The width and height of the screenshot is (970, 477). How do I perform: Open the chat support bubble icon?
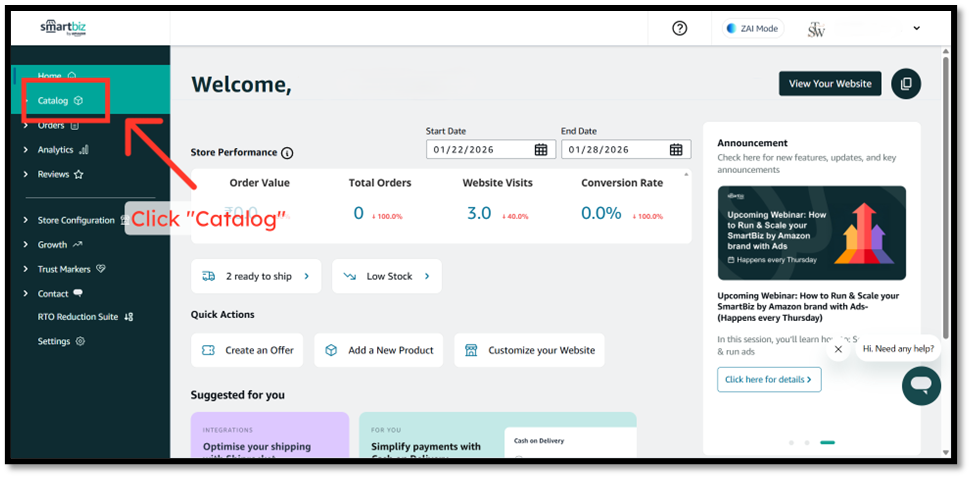click(x=921, y=385)
